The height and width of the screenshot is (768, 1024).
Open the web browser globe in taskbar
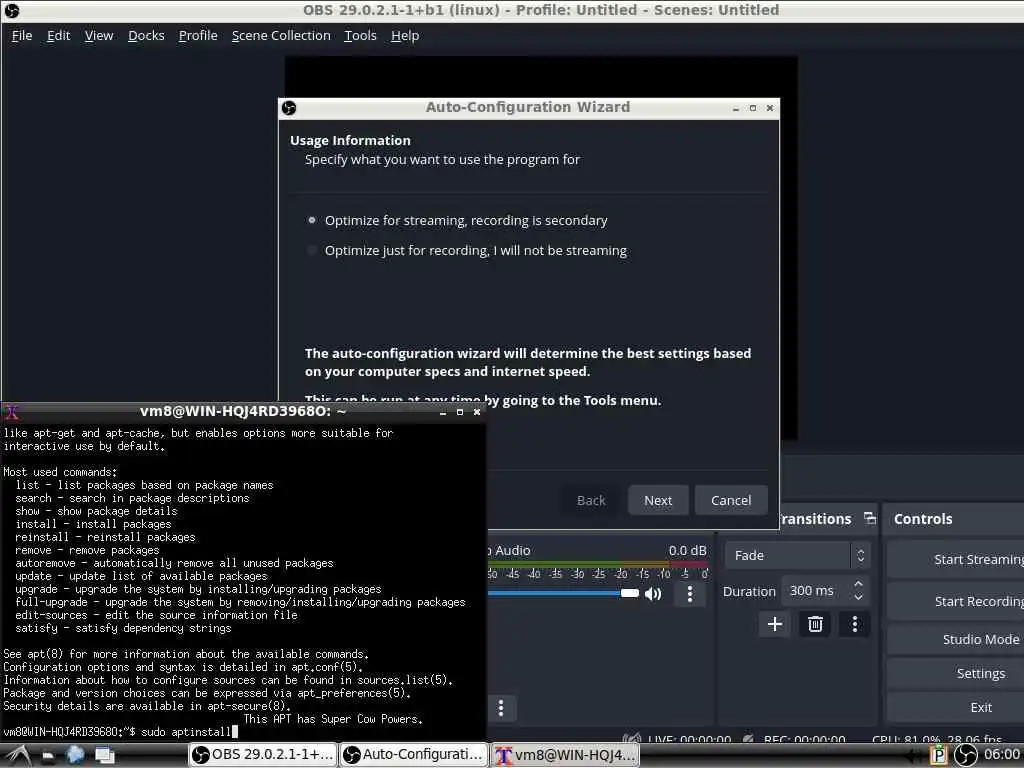click(76, 755)
